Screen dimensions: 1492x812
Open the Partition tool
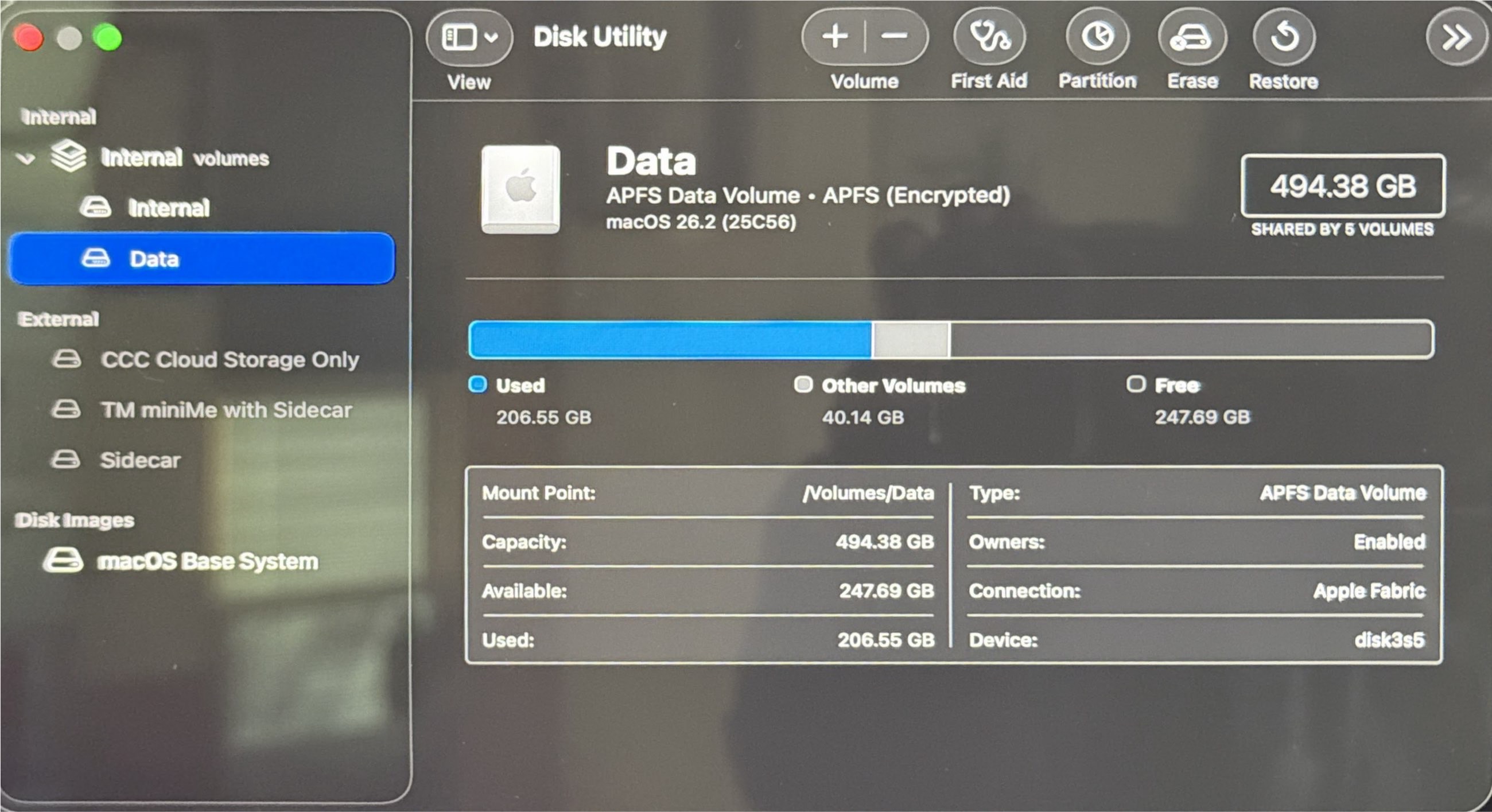coord(1098,37)
